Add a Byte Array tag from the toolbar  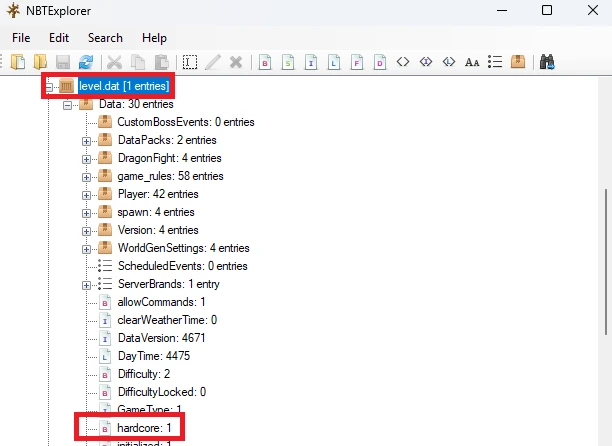click(403, 62)
